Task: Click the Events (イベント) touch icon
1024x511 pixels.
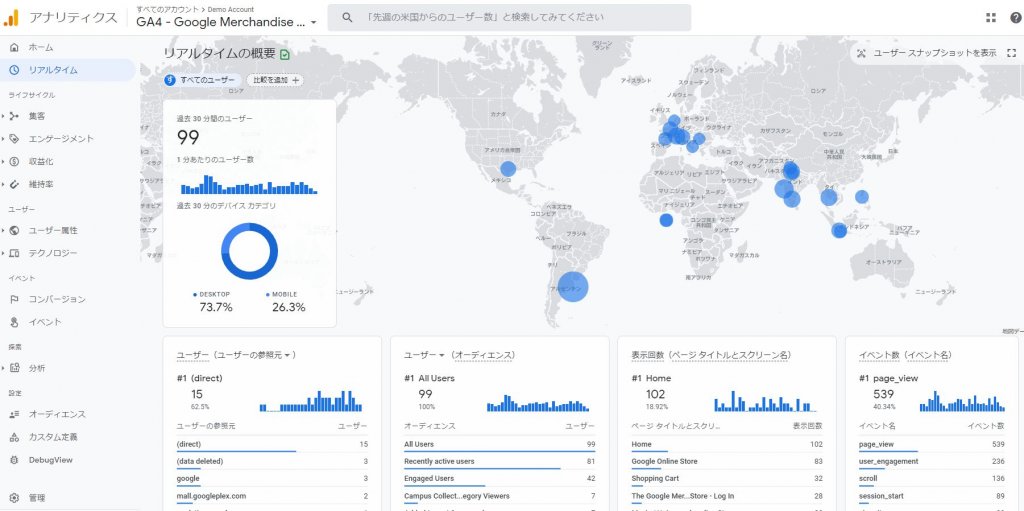Action: [14, 322]
